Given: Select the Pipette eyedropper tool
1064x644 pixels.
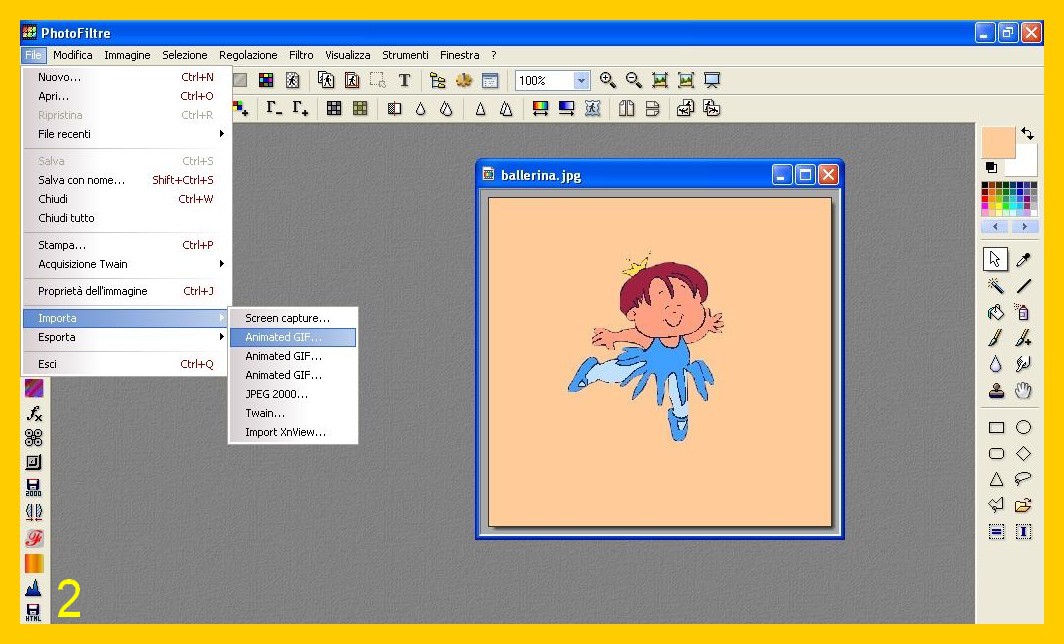Looking at the screenshot, I should (1023, 260).
